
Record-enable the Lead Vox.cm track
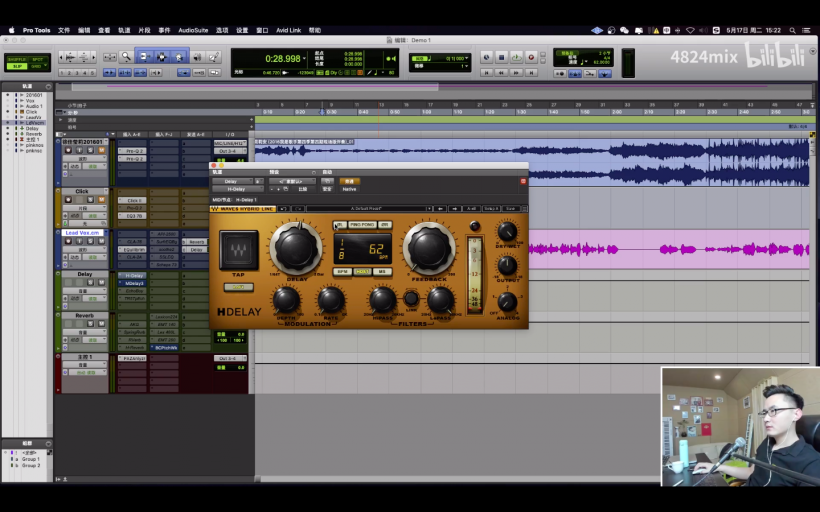coord(68,241)
